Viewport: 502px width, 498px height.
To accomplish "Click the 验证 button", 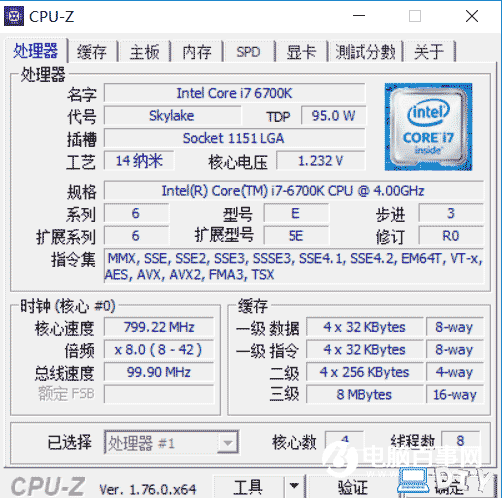I will point(353,487).
